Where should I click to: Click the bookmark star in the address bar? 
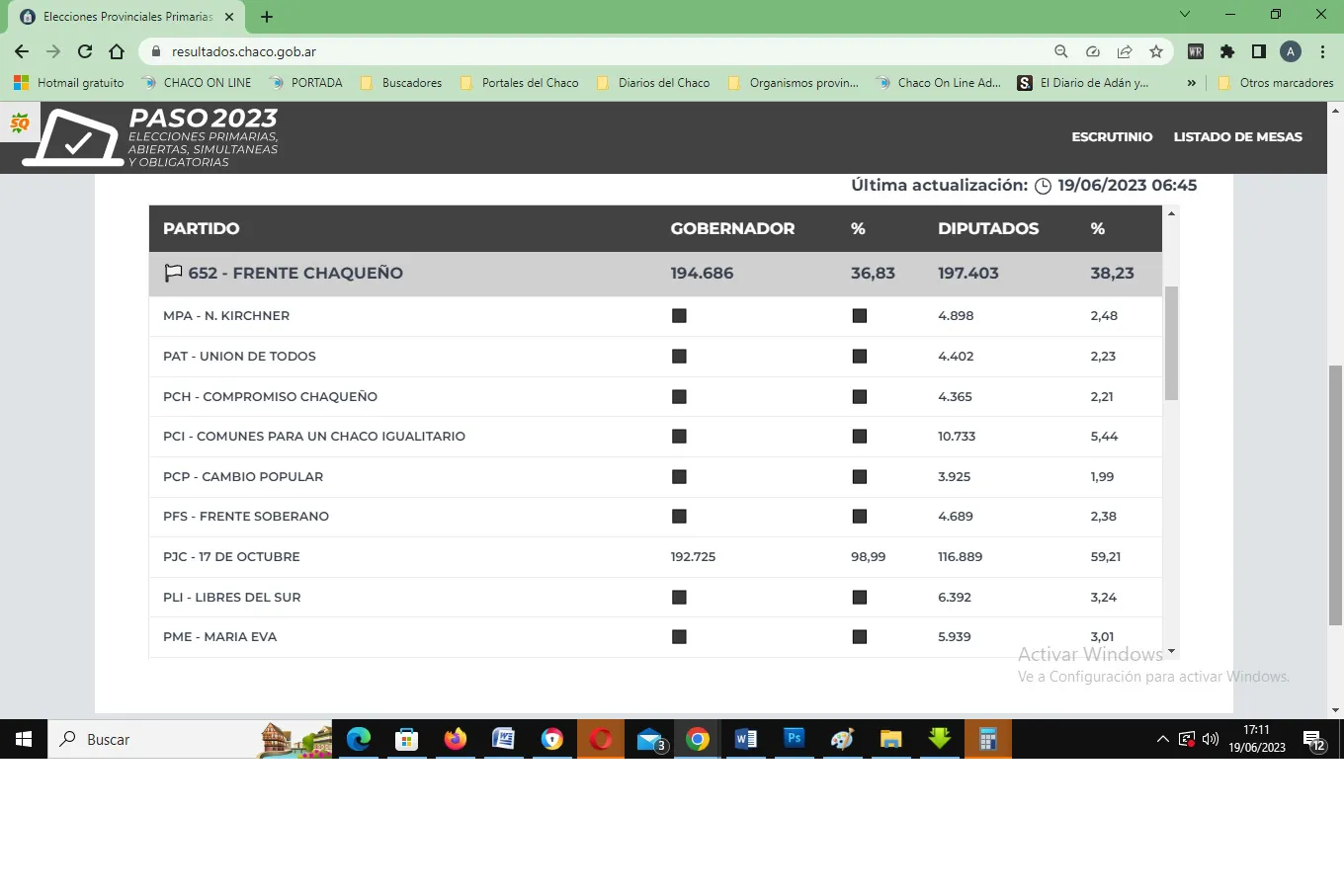(1156, 51)
